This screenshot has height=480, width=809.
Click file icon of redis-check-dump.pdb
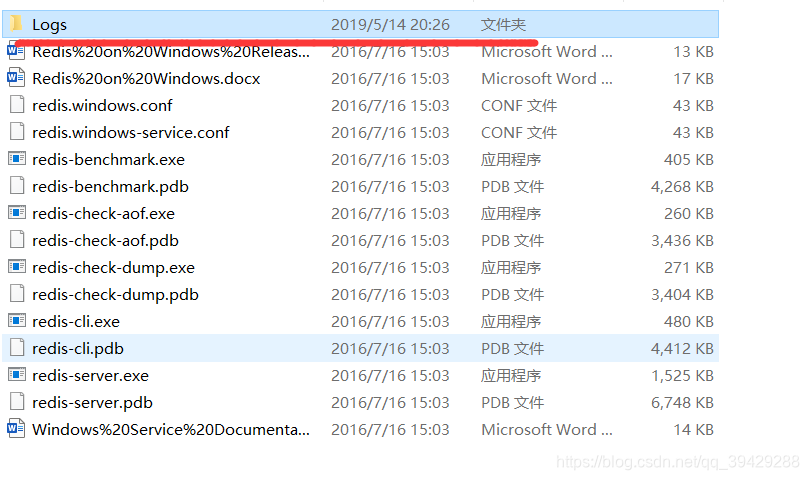17,294
